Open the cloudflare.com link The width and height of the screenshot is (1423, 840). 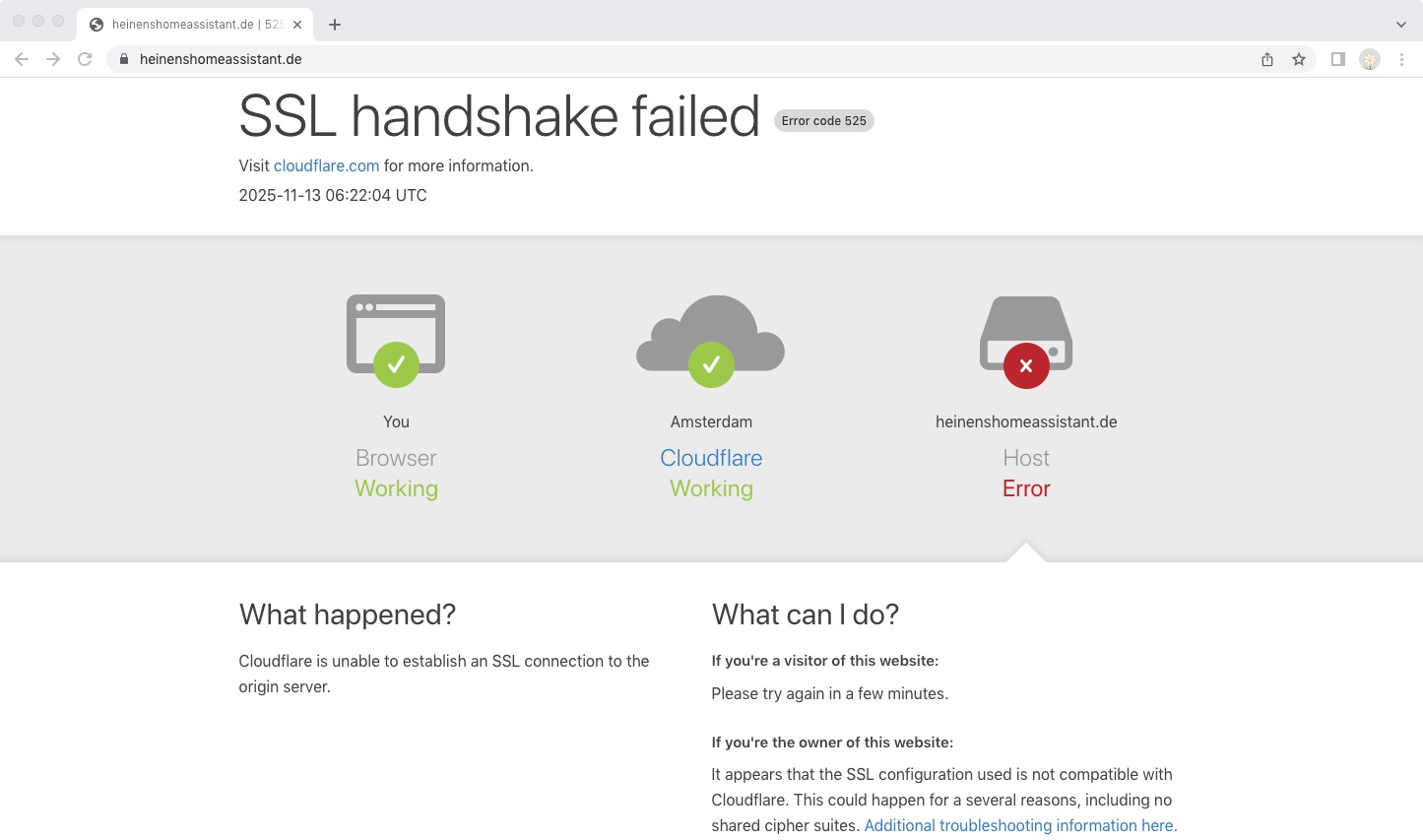[x=326, y=166]
